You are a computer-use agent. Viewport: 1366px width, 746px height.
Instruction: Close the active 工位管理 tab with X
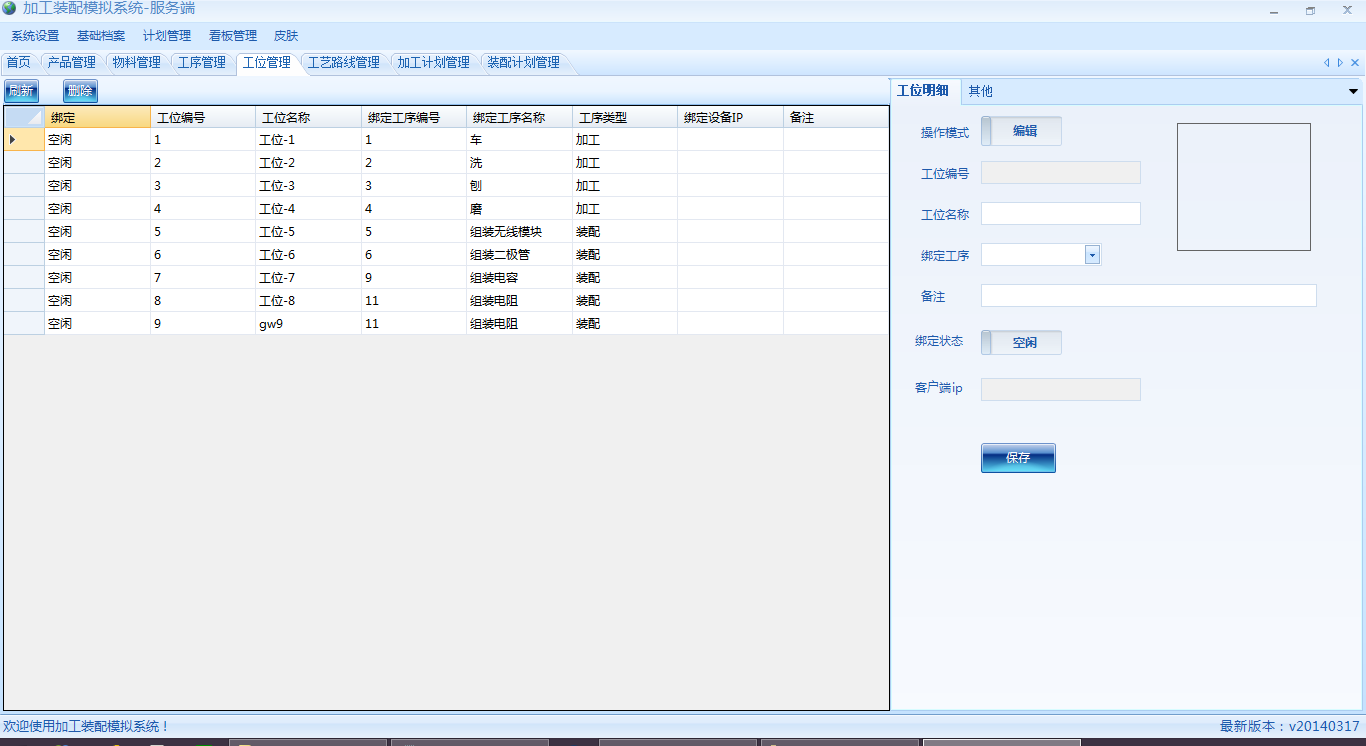[1355, 63]
